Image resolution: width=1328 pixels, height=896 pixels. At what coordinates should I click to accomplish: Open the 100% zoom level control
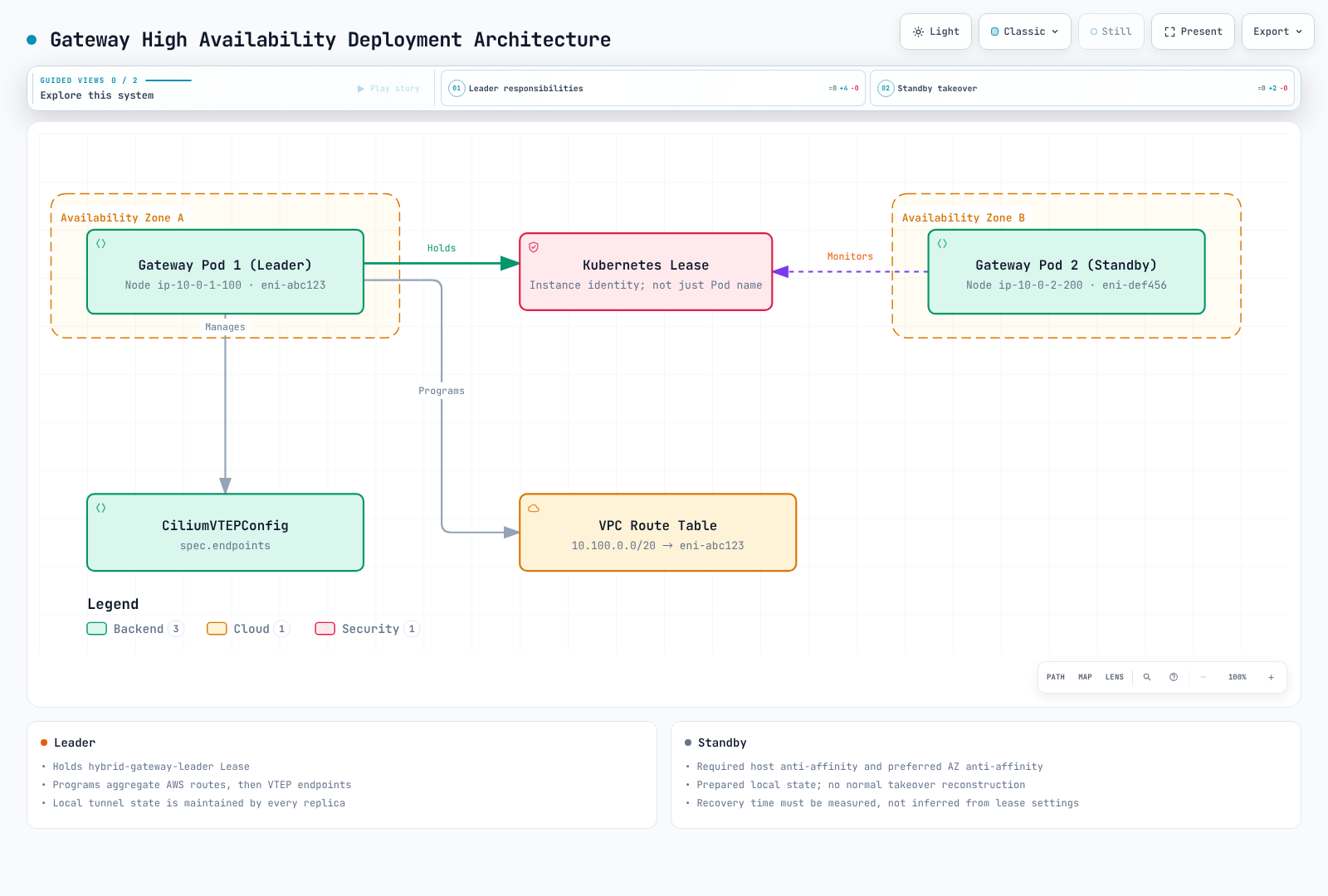click(x=1237, y=677)
